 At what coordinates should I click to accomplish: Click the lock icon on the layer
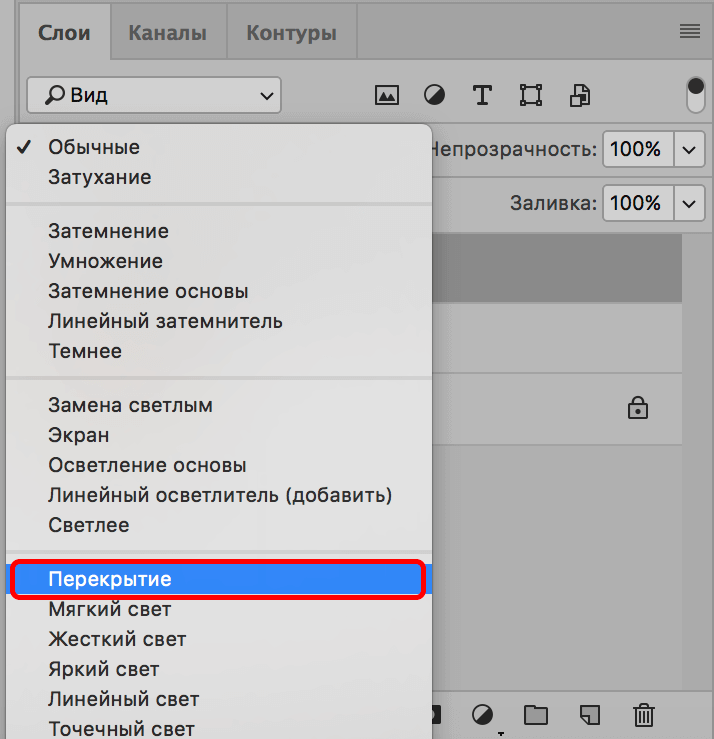click(x=636, y=407)
